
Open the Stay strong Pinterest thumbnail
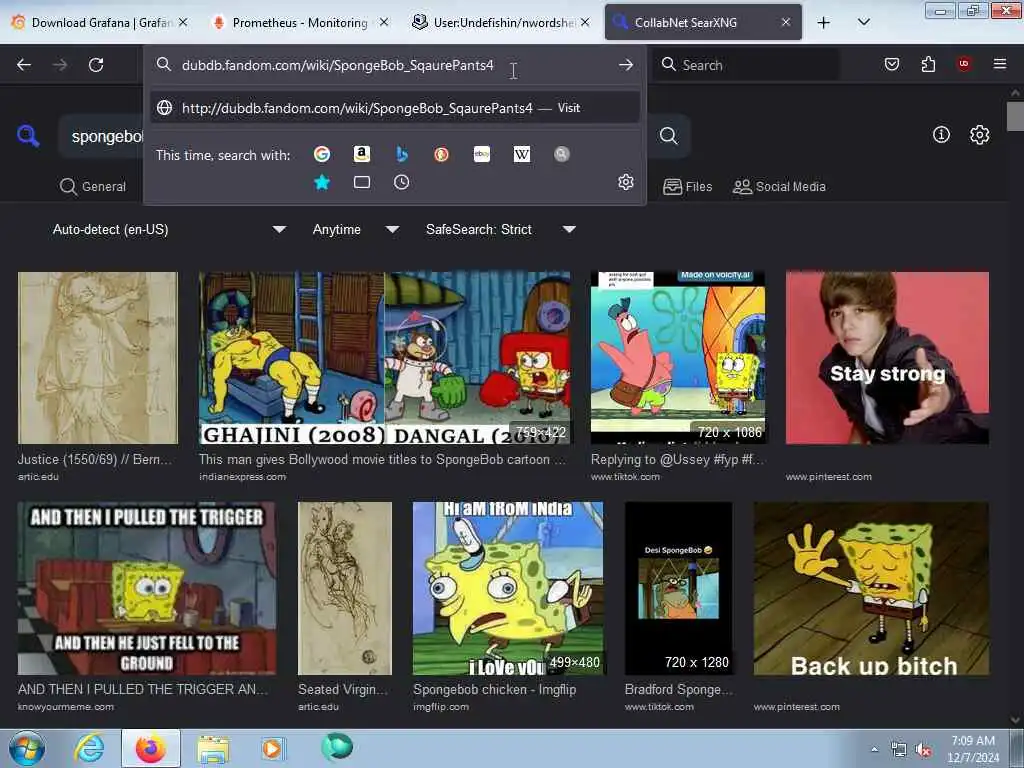pyautogui.click(x=888, y=358)
